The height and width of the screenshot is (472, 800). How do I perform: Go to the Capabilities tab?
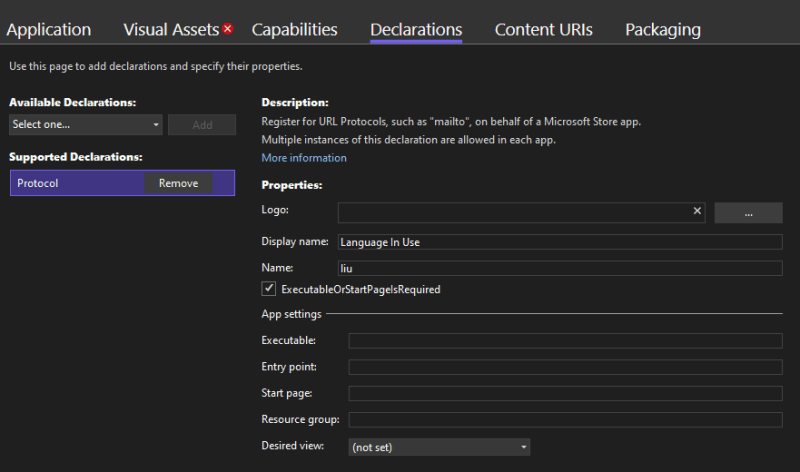(x=294, y=30)
